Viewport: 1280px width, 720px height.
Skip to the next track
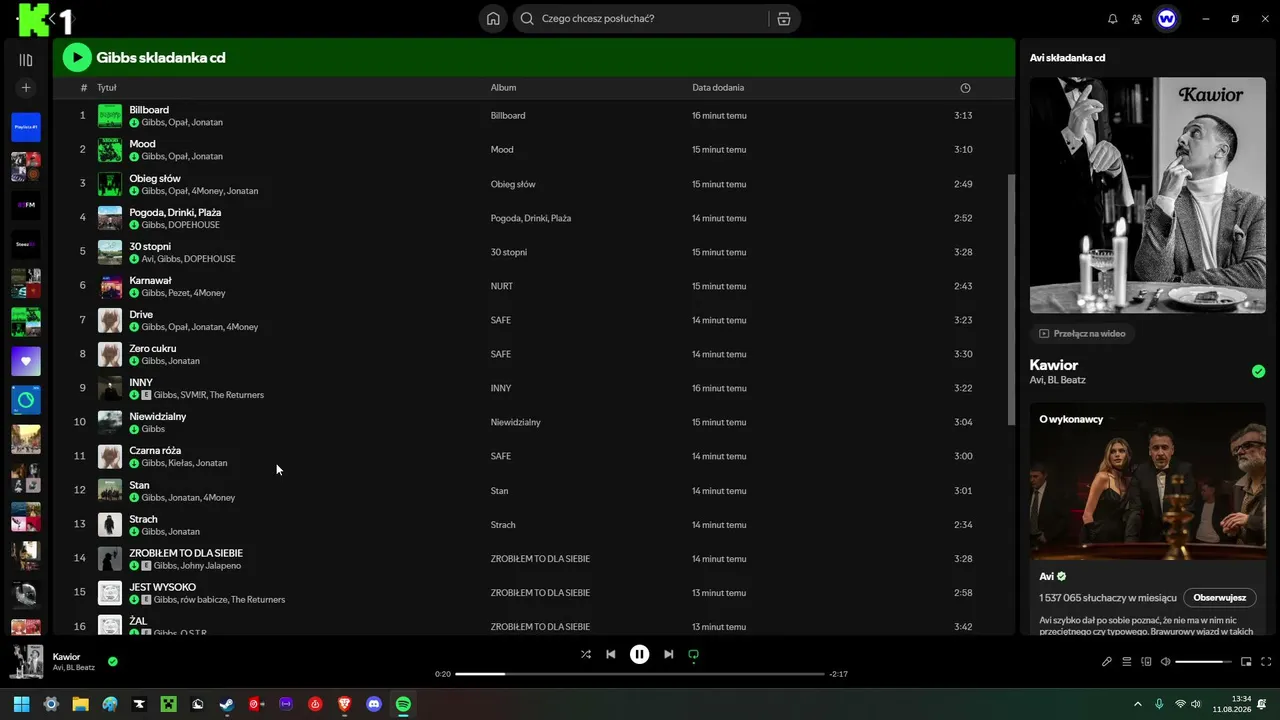pyautogui.click(x=668, y=654)
